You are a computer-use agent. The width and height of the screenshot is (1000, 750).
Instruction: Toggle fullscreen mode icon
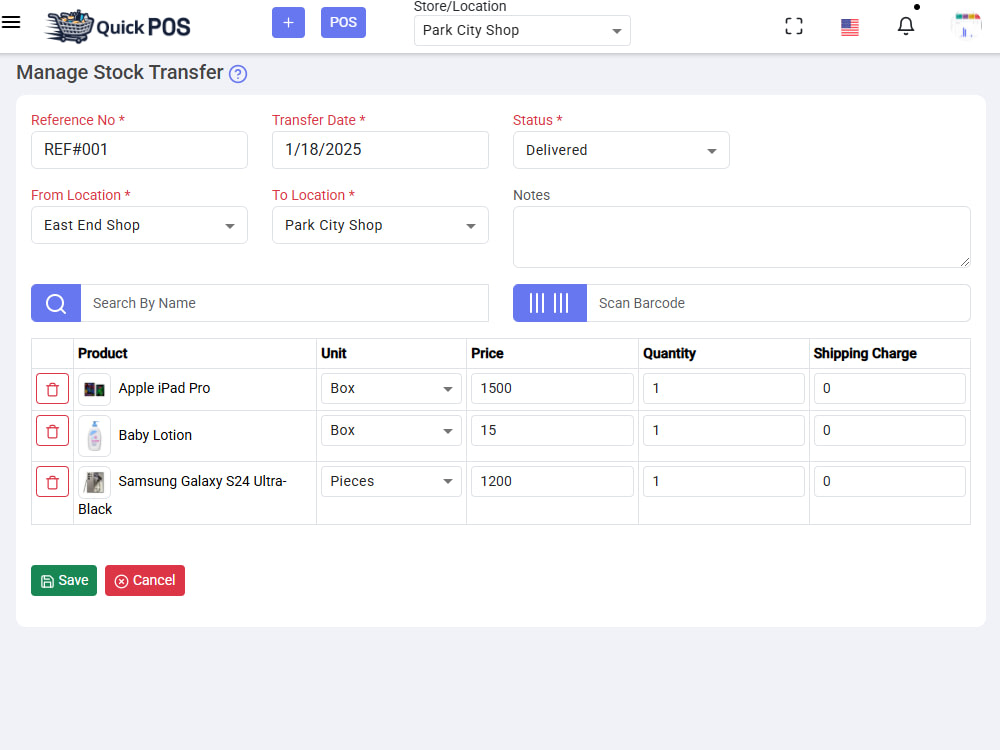793,26
